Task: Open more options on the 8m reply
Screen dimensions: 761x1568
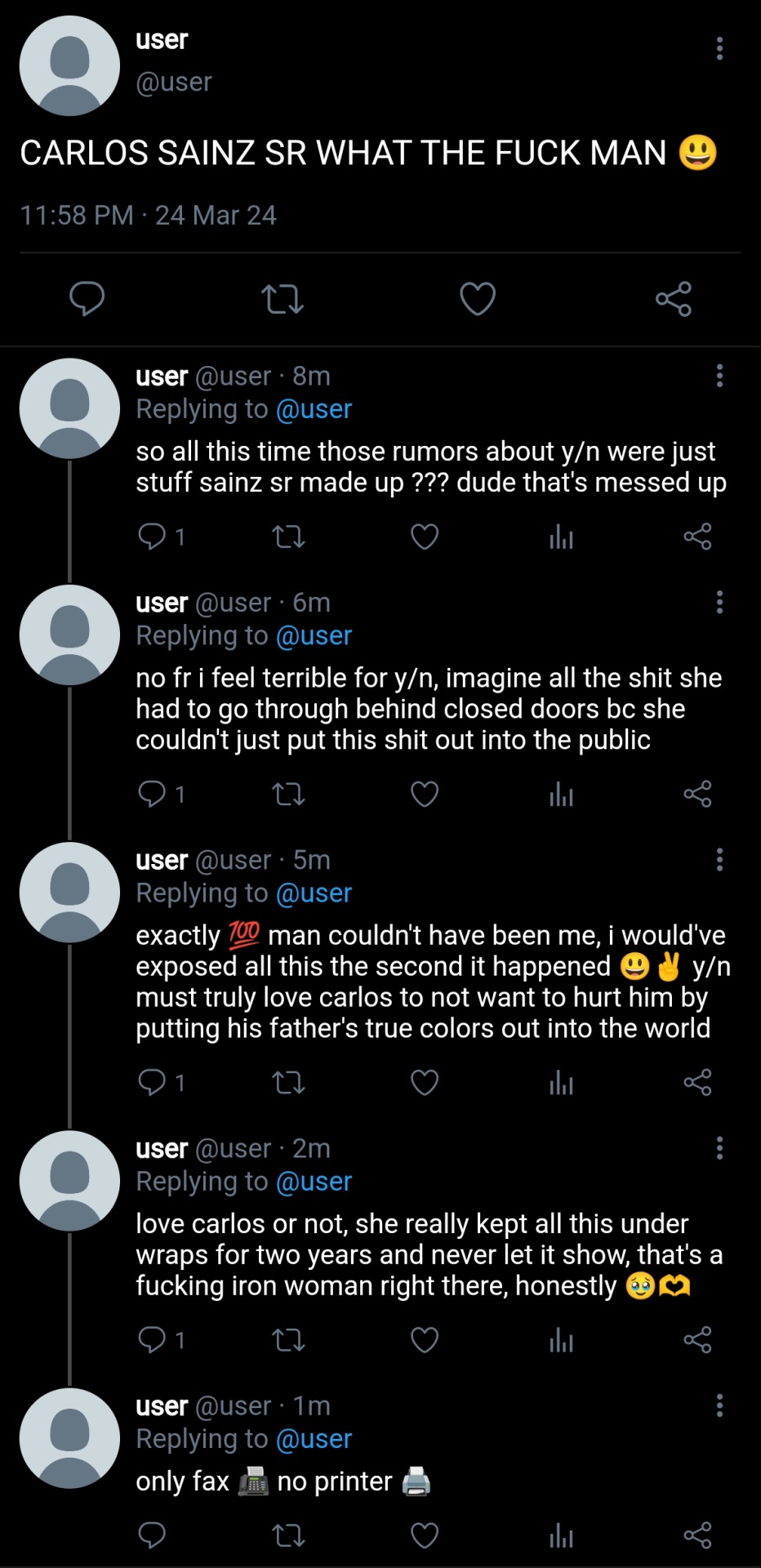Action: 719,376
